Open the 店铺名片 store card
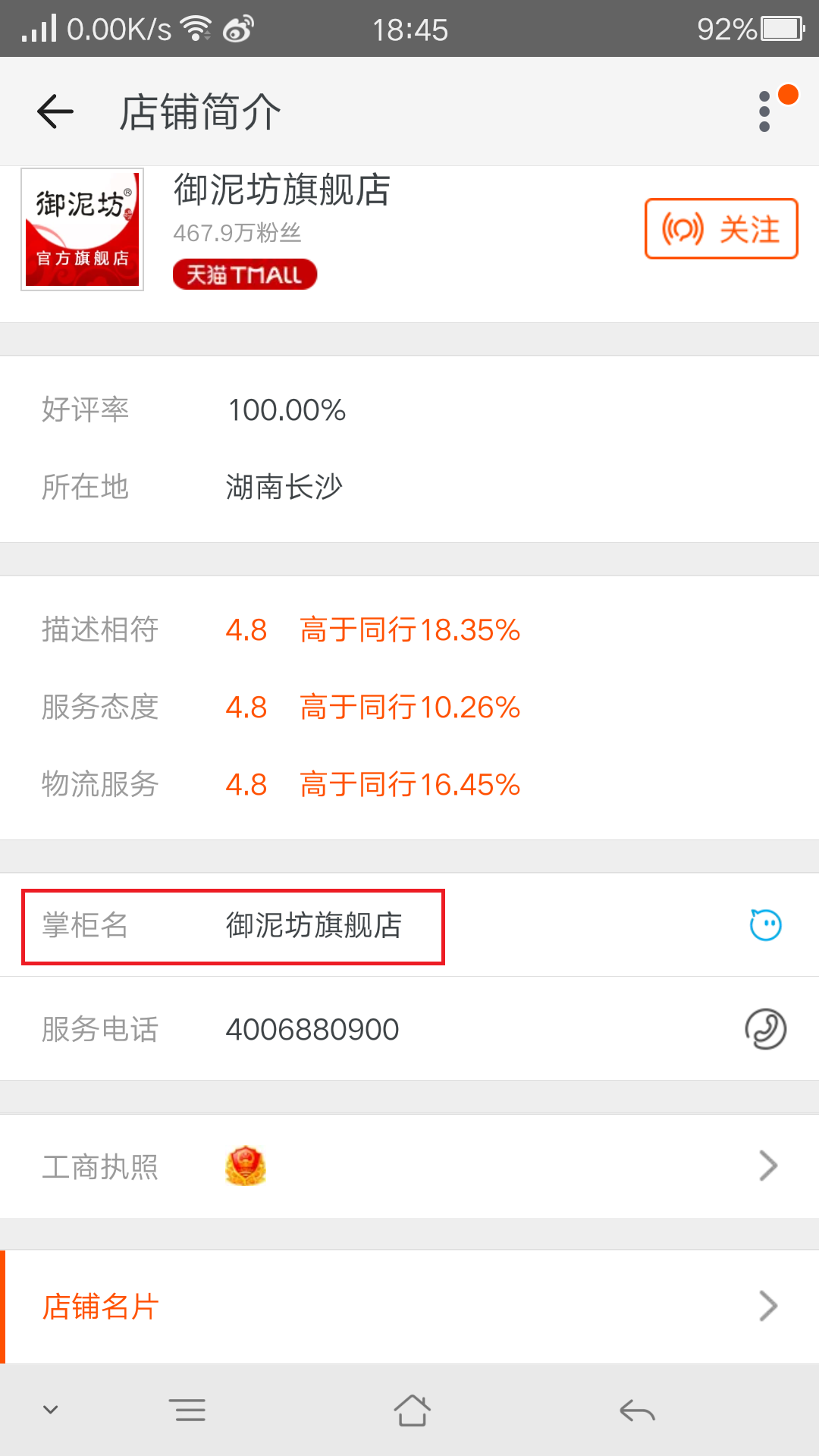819x1456 pixels. click(x=409, y=1306)
